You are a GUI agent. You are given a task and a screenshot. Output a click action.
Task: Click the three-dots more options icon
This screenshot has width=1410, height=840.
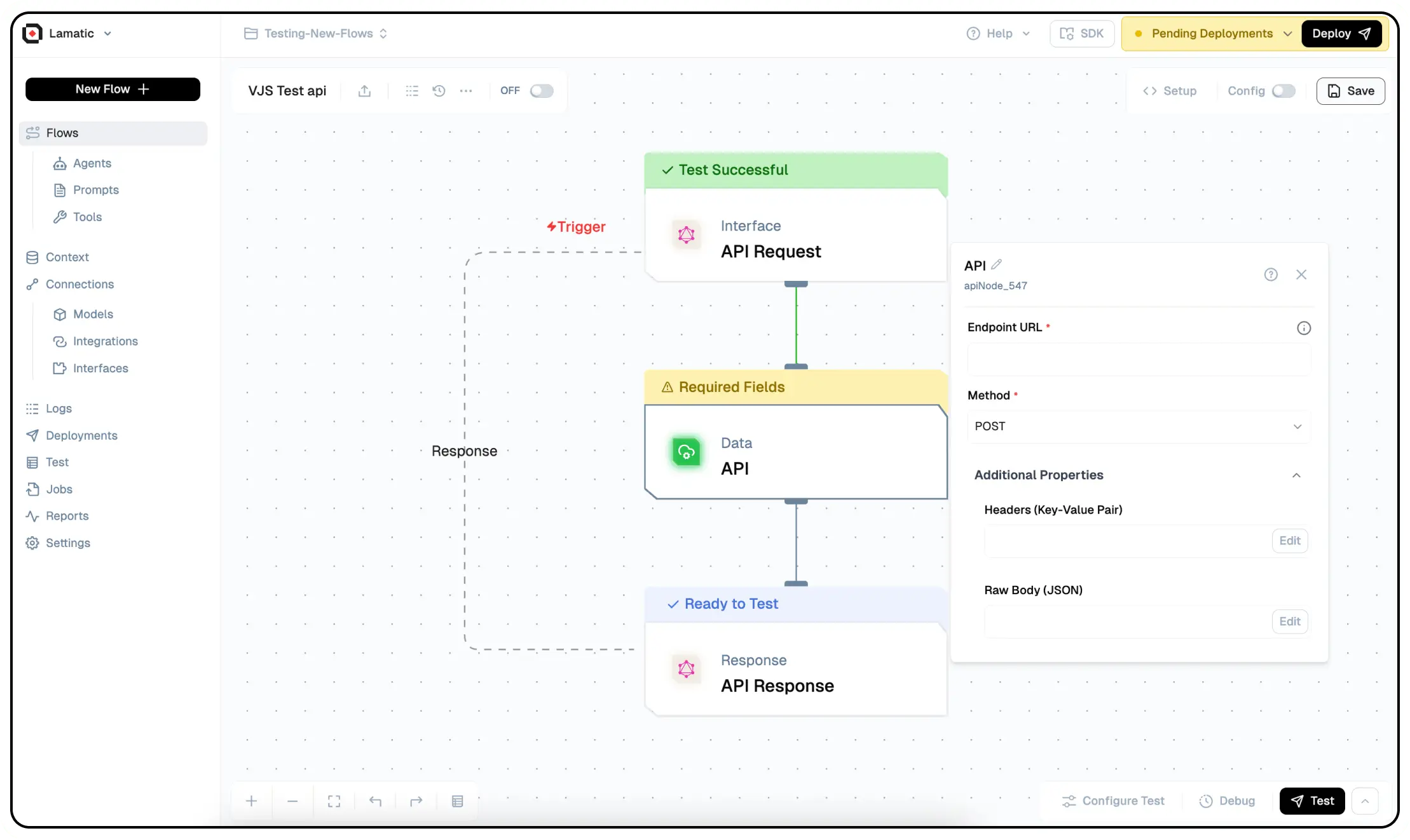[466, 91]
